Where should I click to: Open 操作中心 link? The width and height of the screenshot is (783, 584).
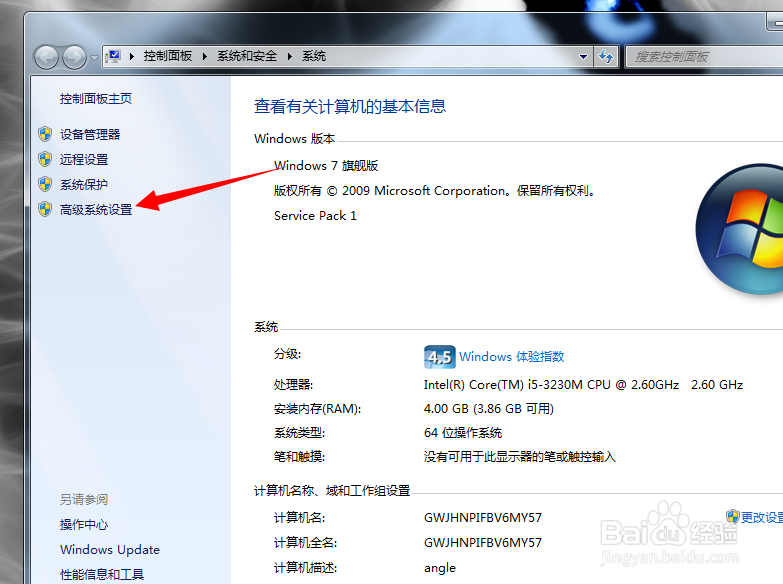84,525
